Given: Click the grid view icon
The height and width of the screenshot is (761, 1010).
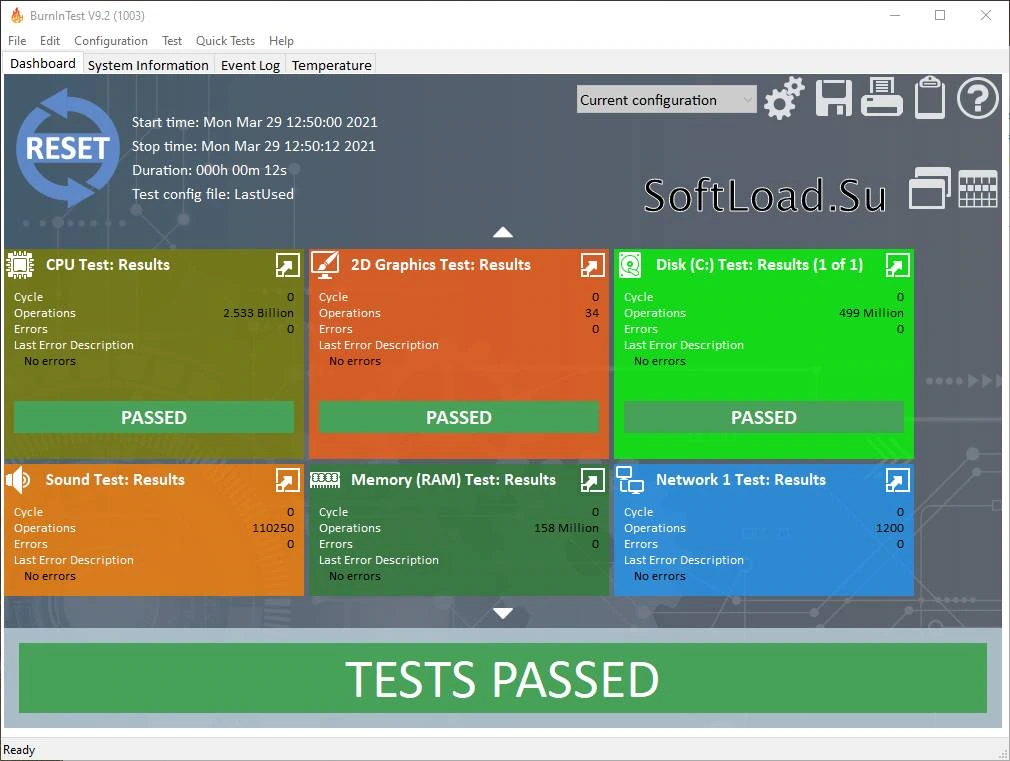Looking at the screenshot, I should click(978, 189).
